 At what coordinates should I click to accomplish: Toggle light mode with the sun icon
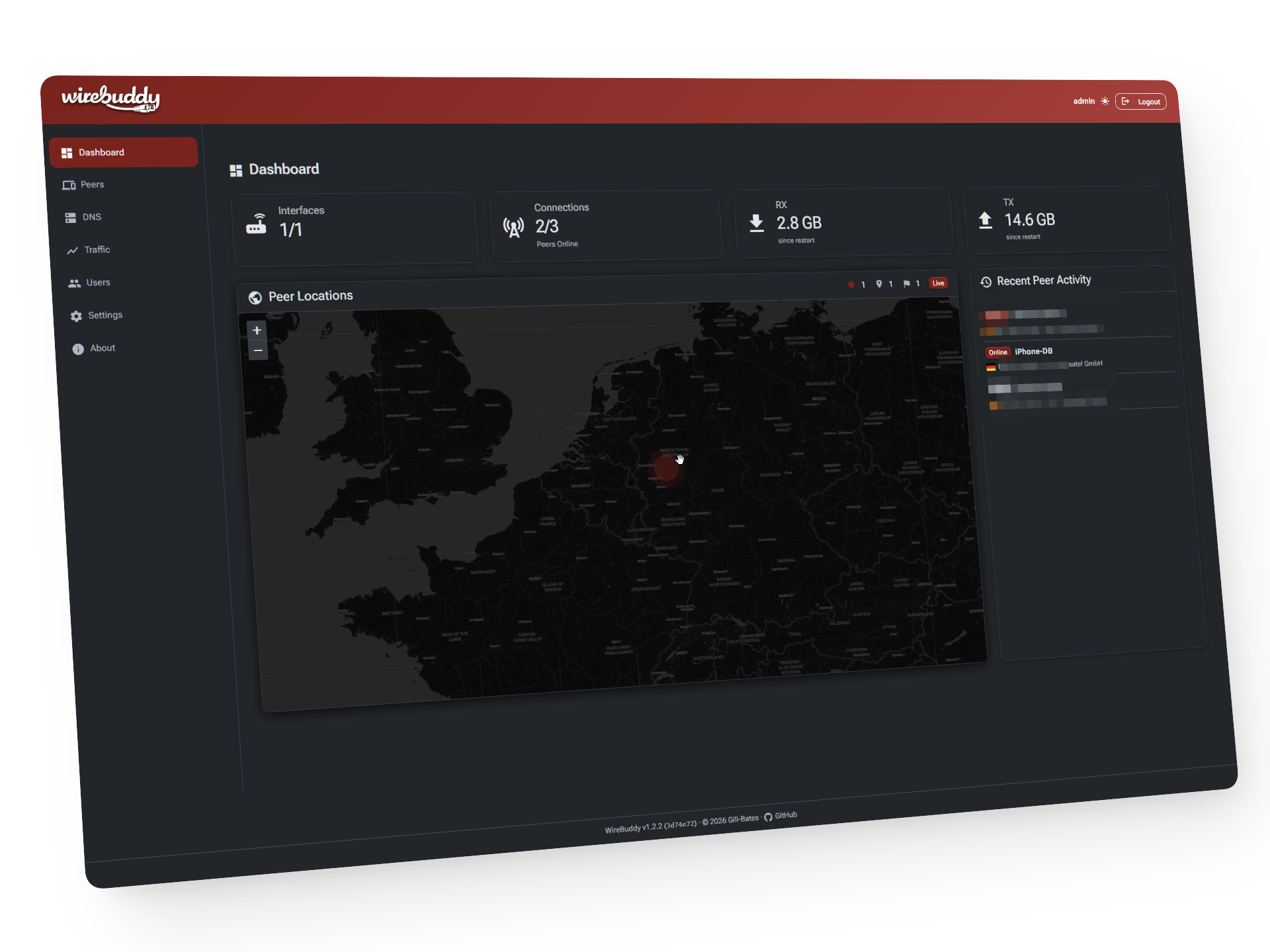pyautogui.click(x=1105, y=100)
